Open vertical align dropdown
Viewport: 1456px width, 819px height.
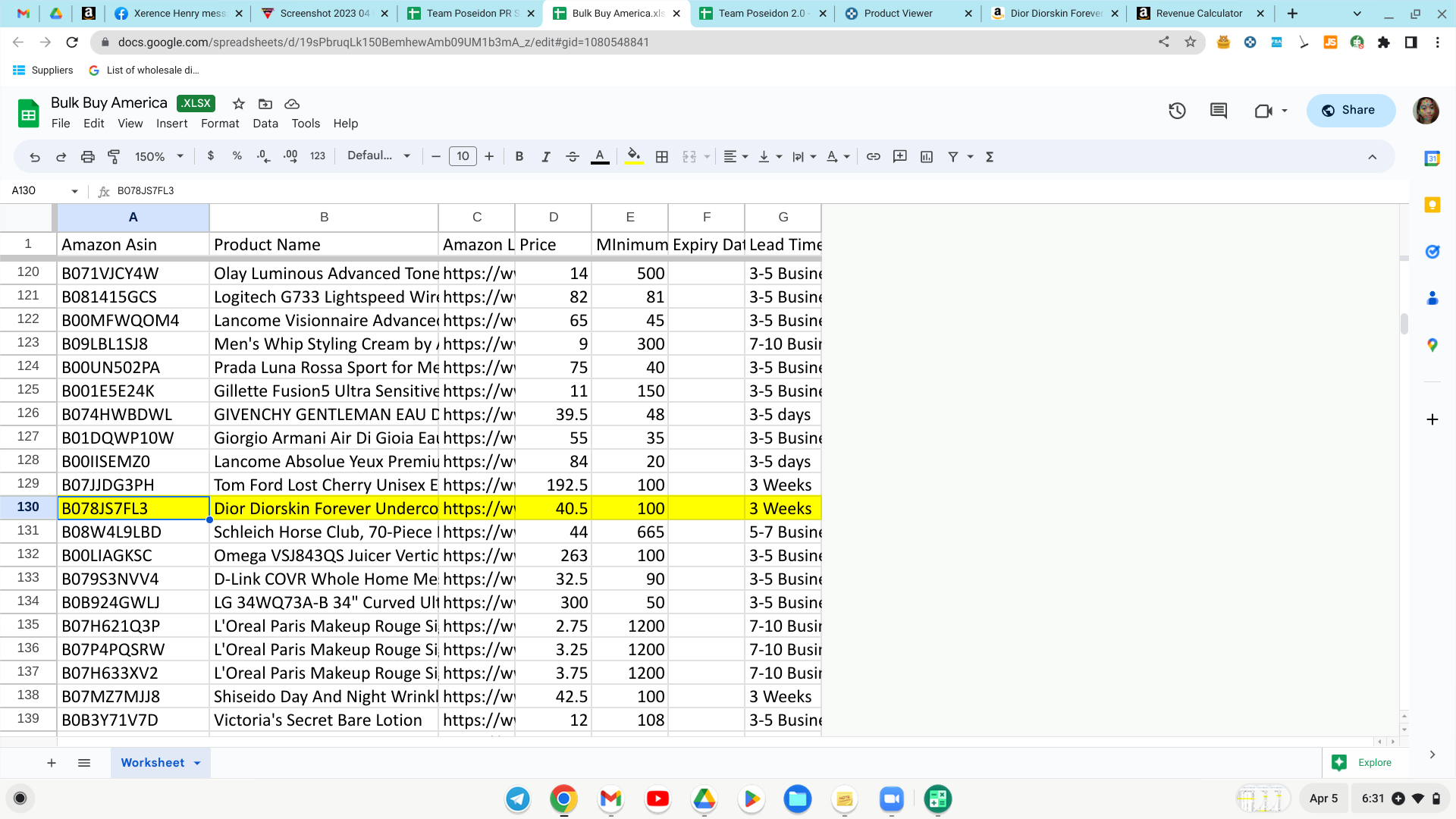pos(770,157)
